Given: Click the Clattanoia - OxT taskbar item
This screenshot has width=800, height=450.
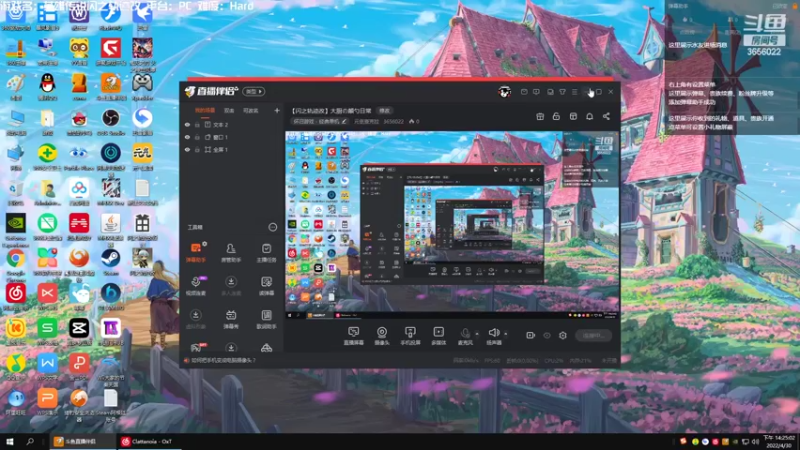Looking at the screenshot, I should point(147,441).
